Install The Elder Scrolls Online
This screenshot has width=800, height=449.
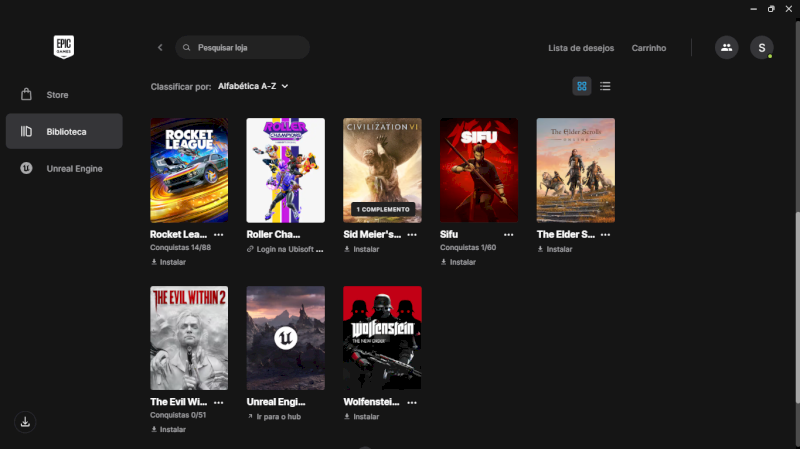(555, 250)
